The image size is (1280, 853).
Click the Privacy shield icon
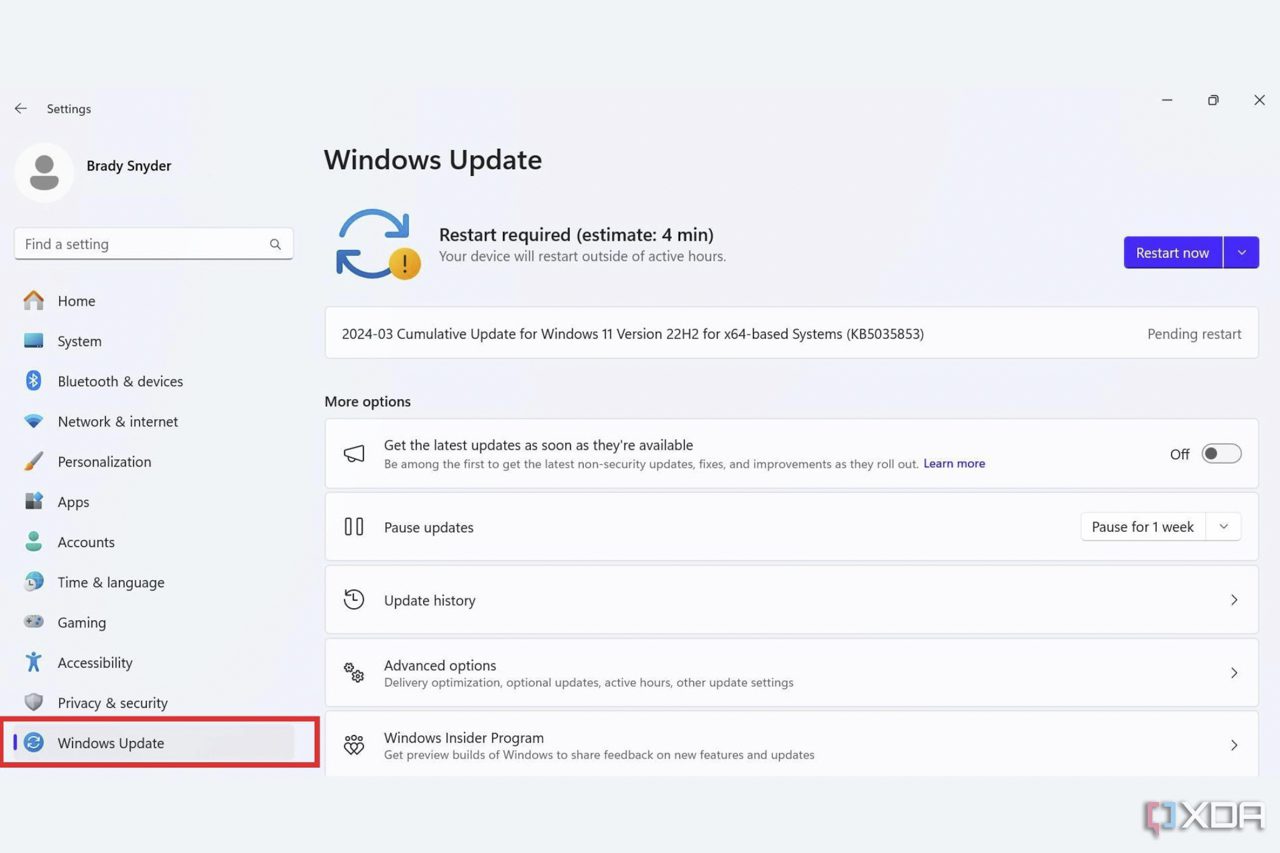(34, 702)
